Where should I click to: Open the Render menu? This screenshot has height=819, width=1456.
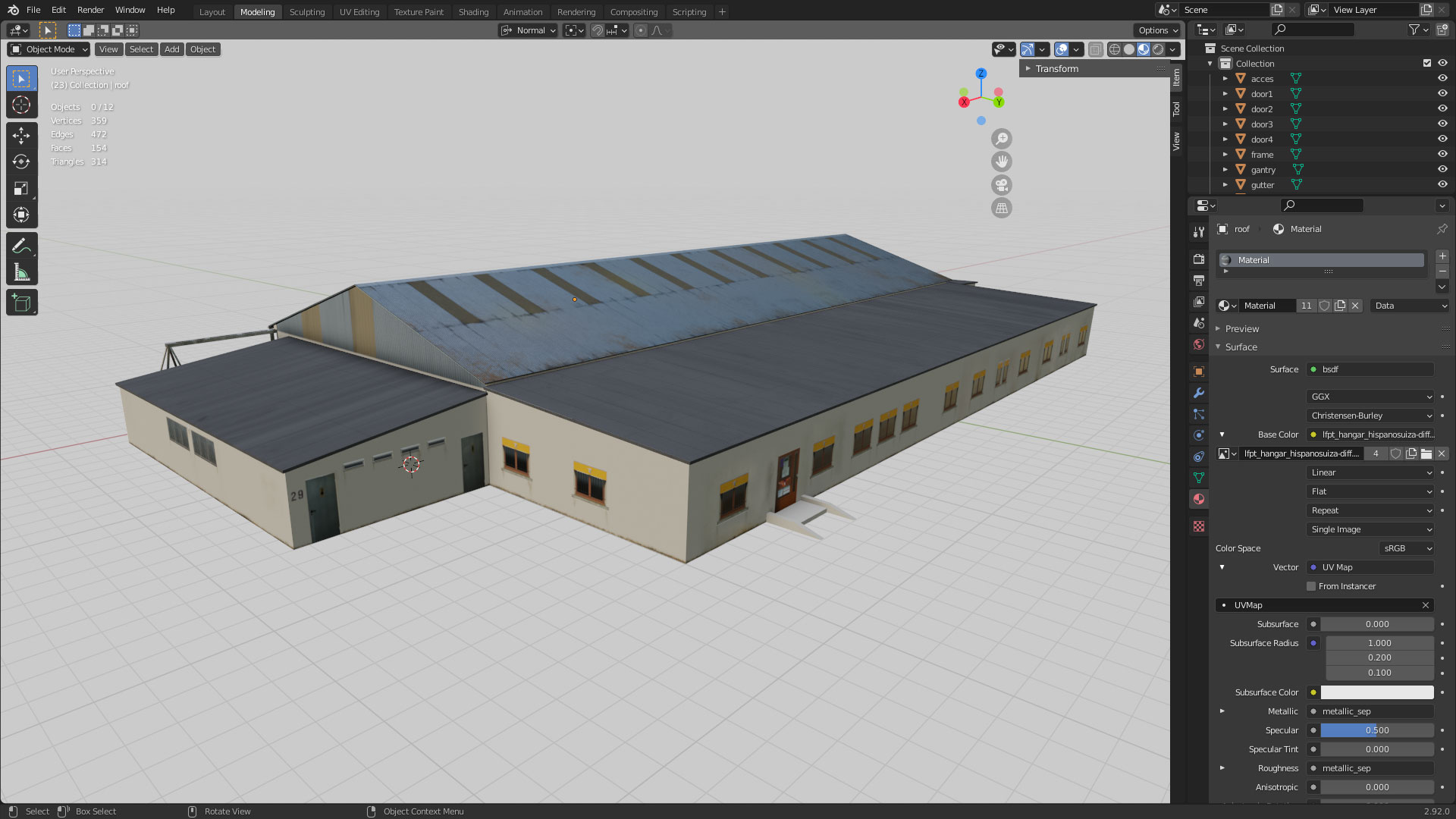90,10
